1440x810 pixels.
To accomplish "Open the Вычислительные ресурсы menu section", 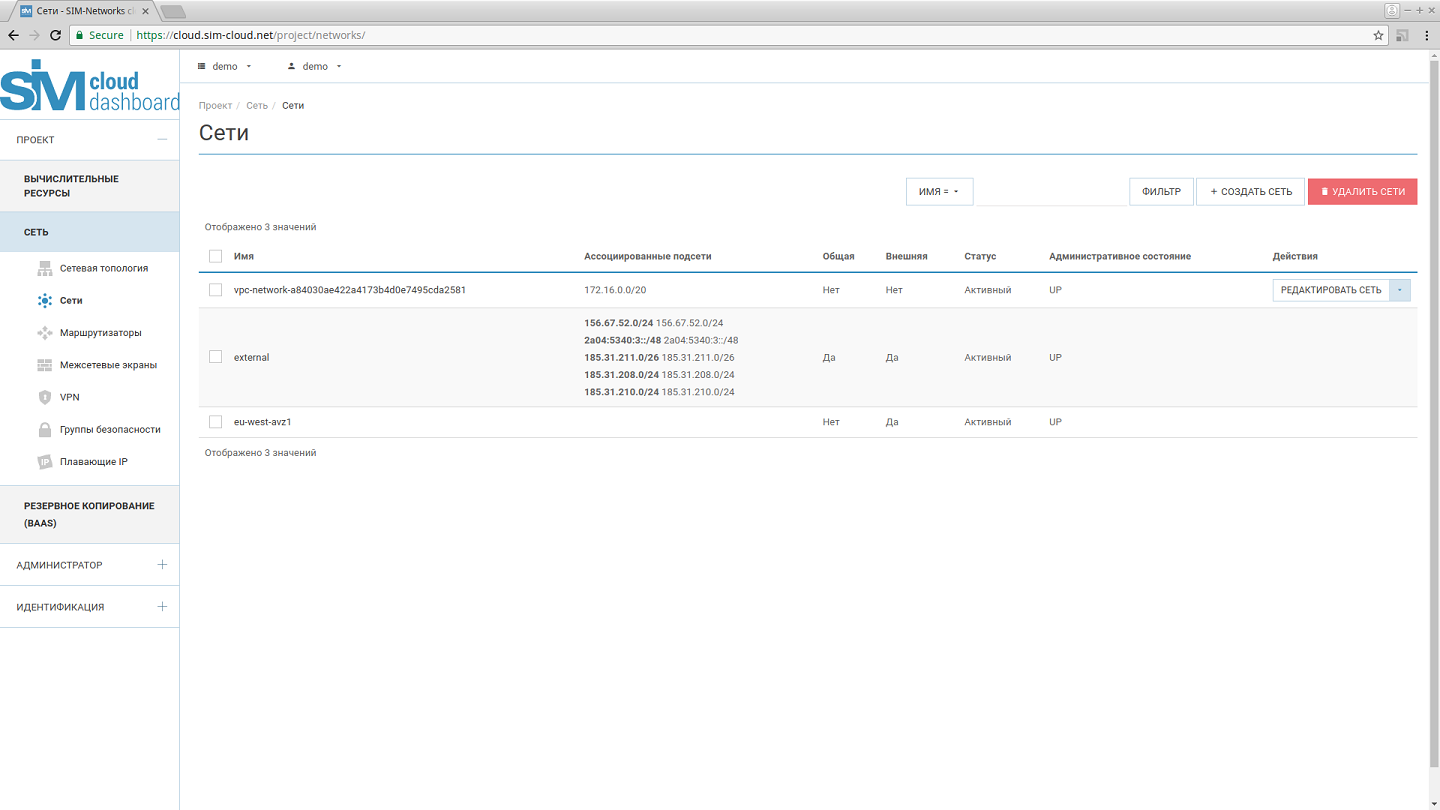I will coord(71,186).
